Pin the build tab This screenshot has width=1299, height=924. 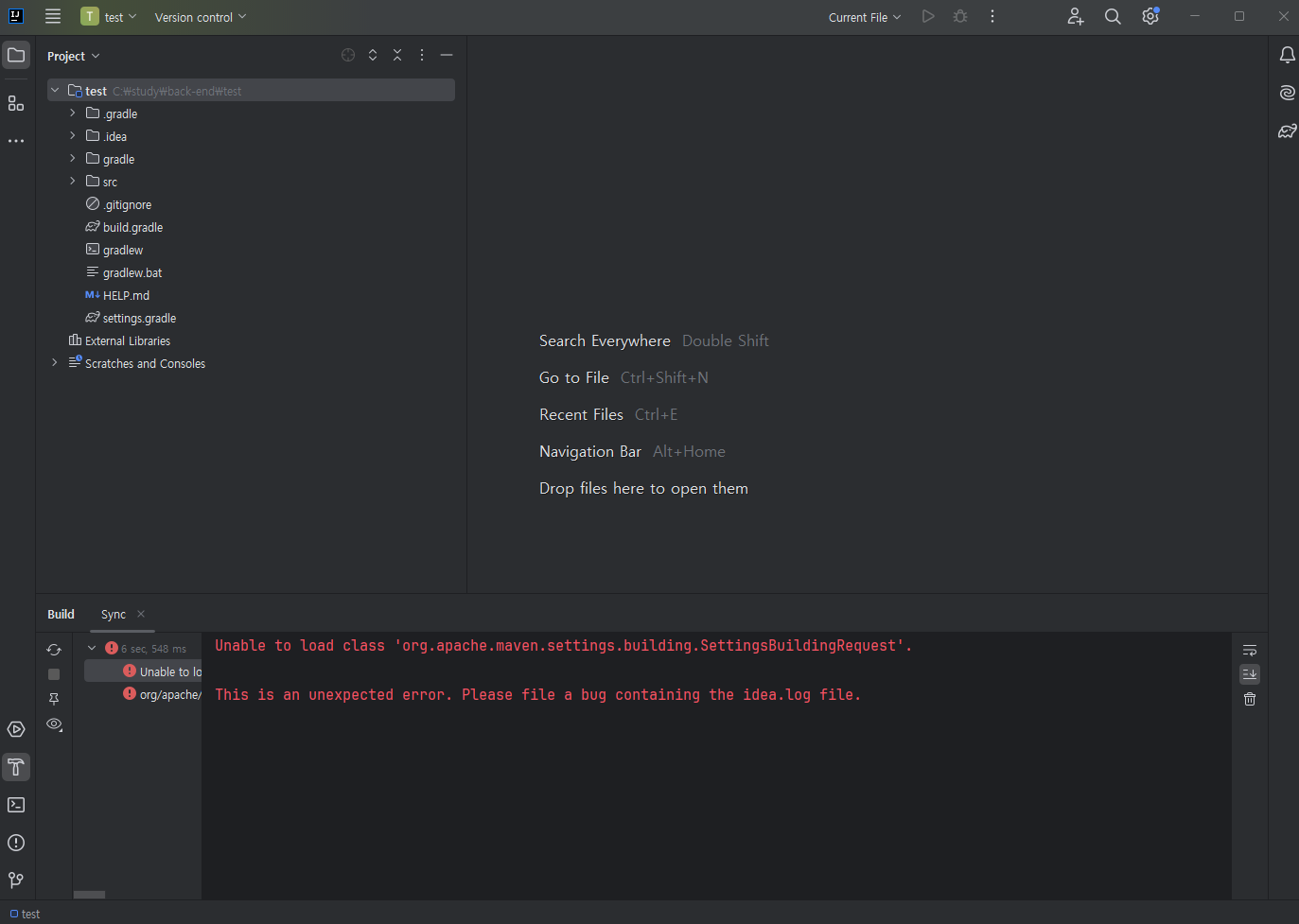(x=54, y=699)
